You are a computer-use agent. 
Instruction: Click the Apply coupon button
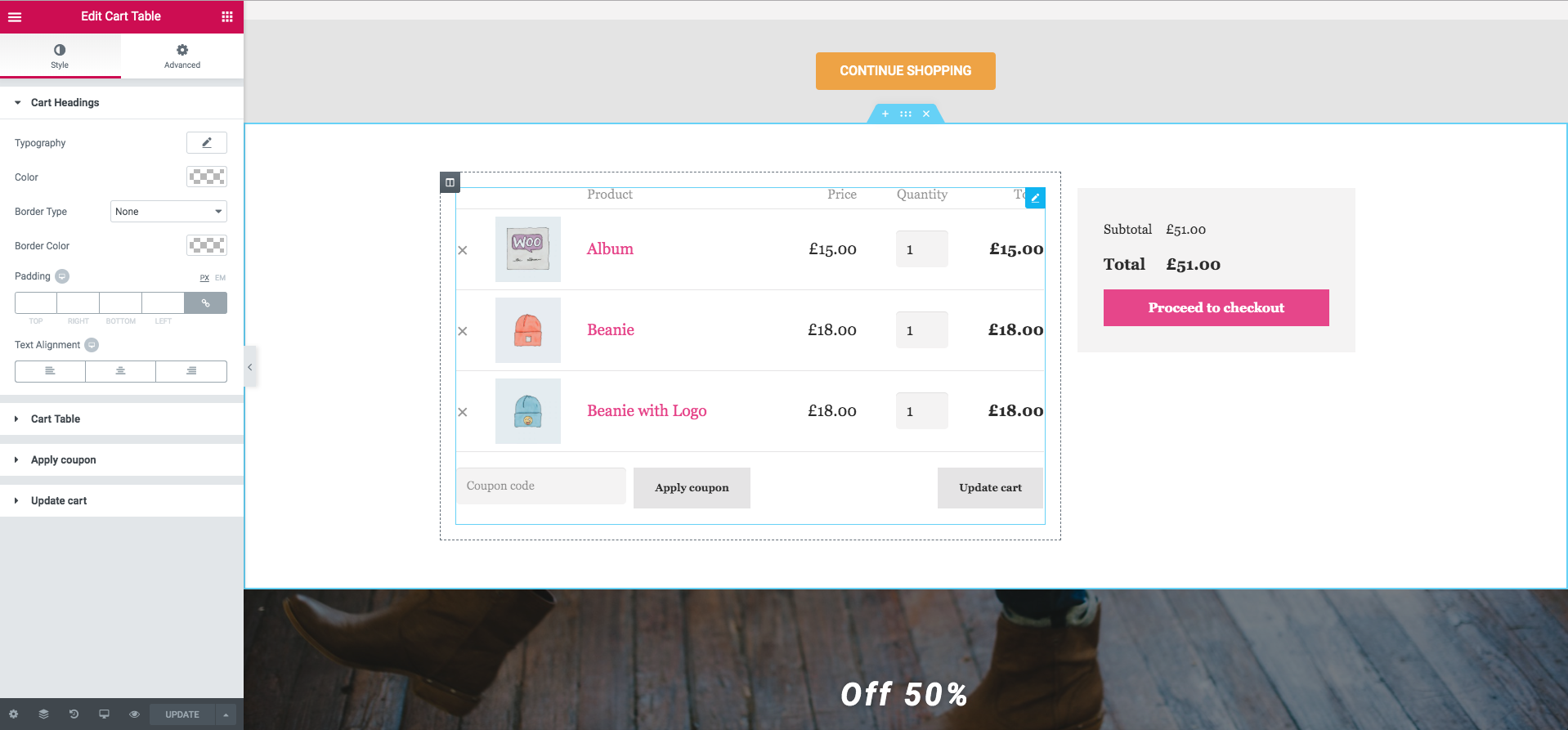point(692,488)
